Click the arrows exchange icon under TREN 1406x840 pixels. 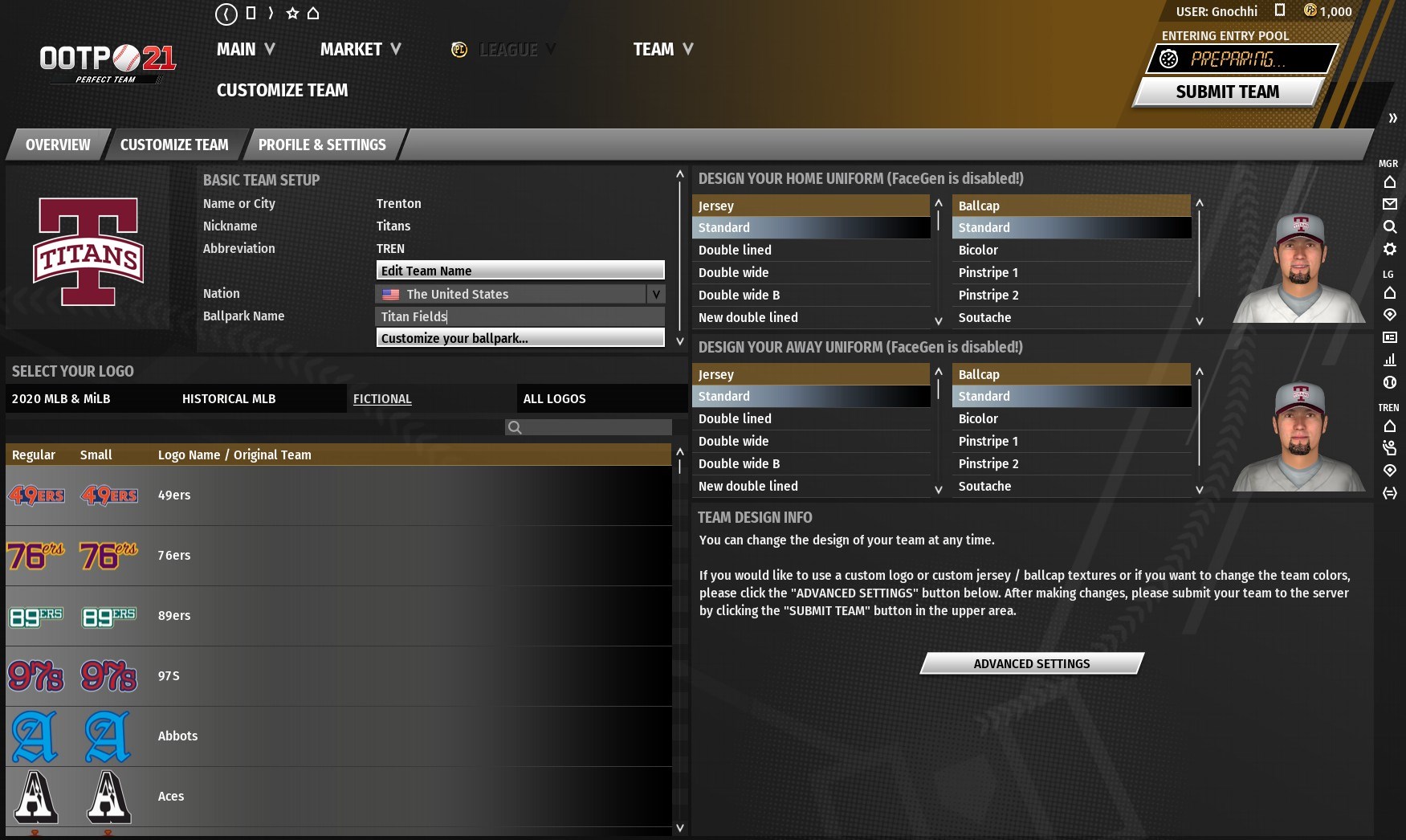pos(1390,493)
